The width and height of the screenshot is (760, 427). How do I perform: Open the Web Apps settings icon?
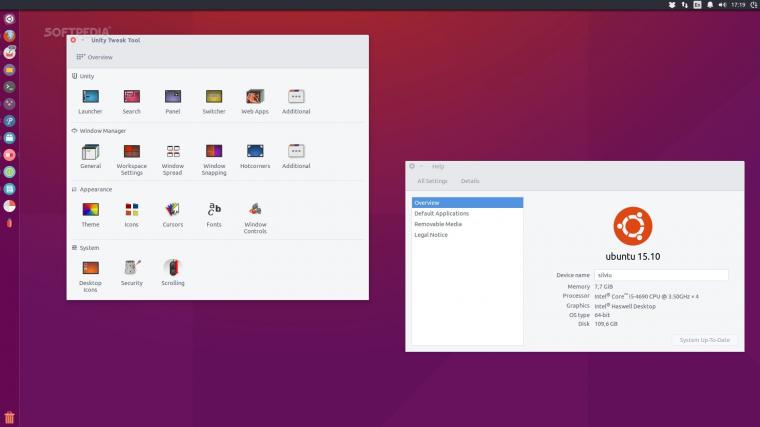[255, 102]
